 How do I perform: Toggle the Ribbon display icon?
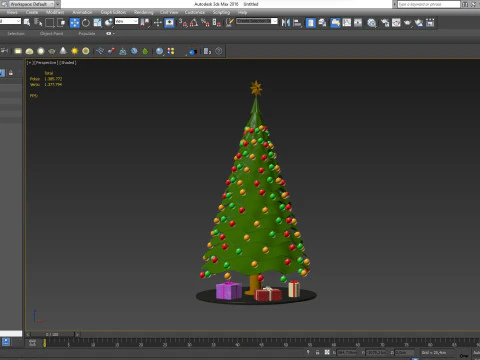coord(335,22)
